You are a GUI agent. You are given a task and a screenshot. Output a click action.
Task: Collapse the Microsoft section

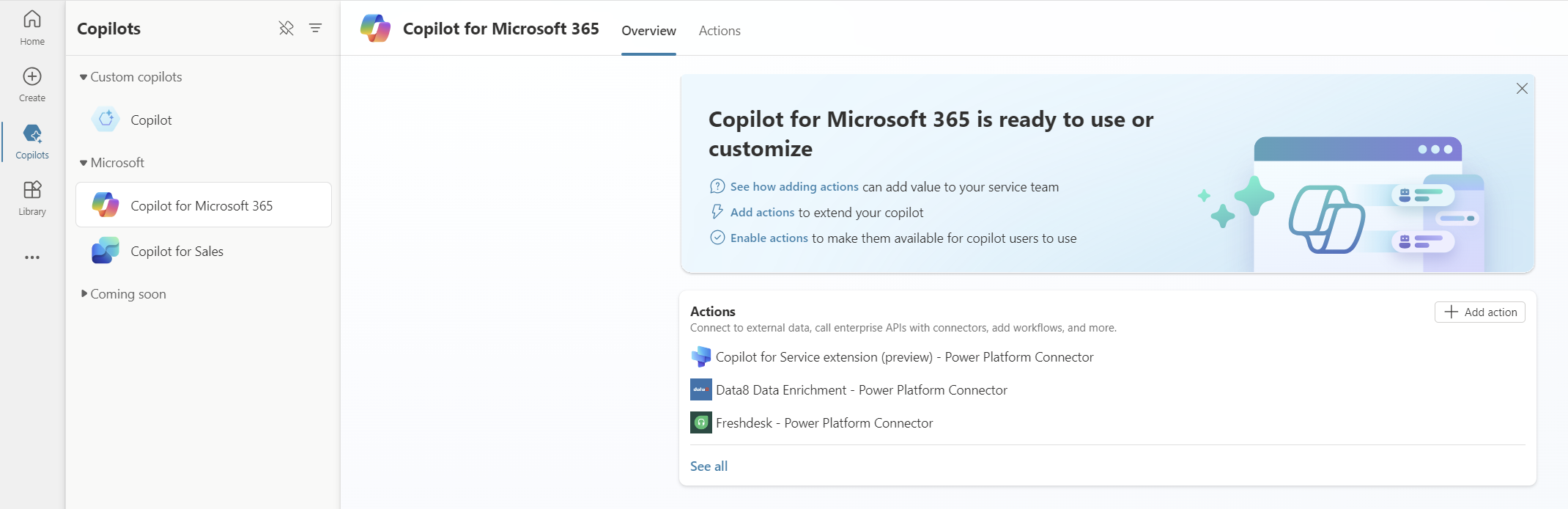(x=84, y=163)
